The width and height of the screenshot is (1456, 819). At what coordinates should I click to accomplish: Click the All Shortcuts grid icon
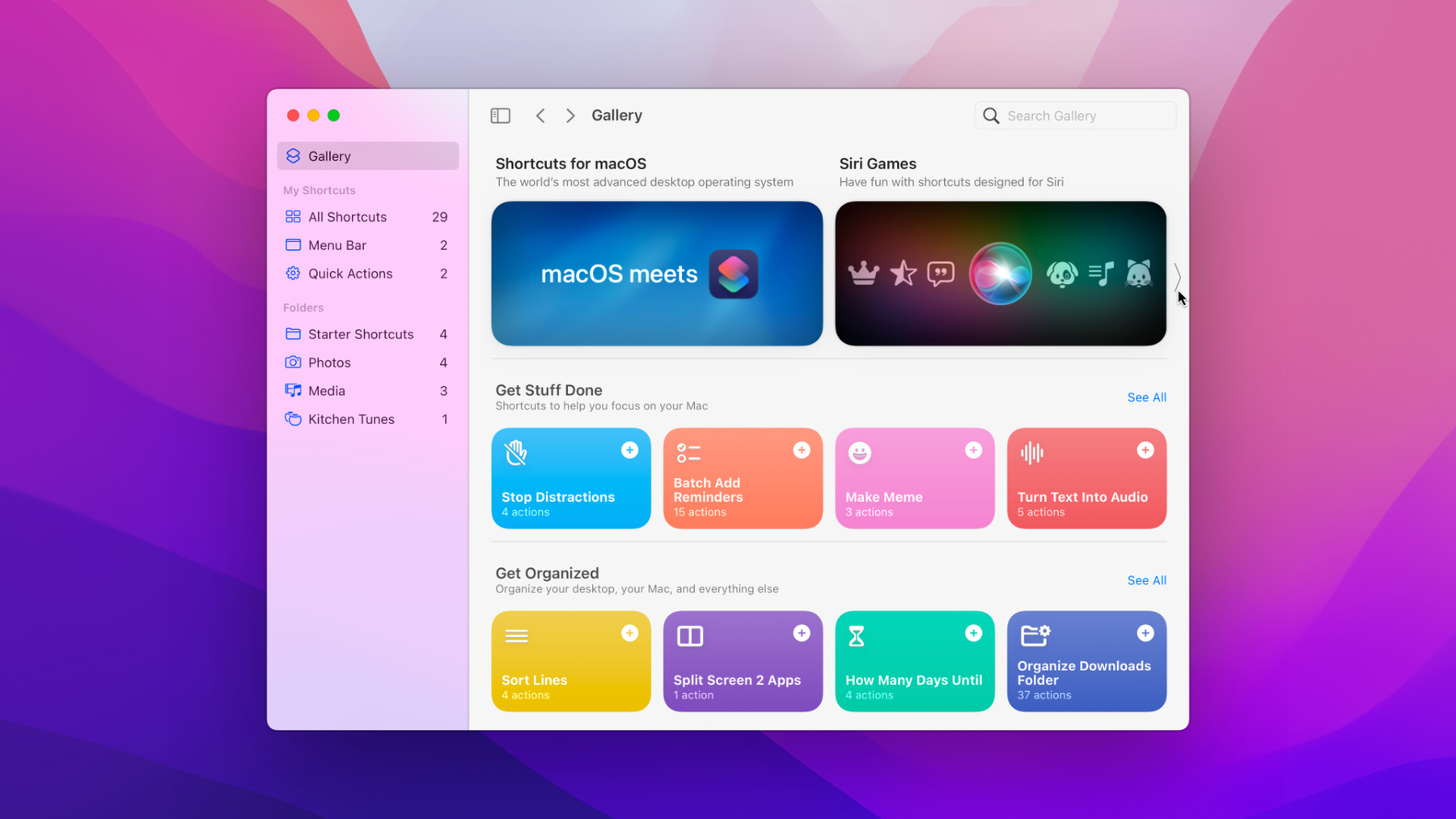click(293, 217)
